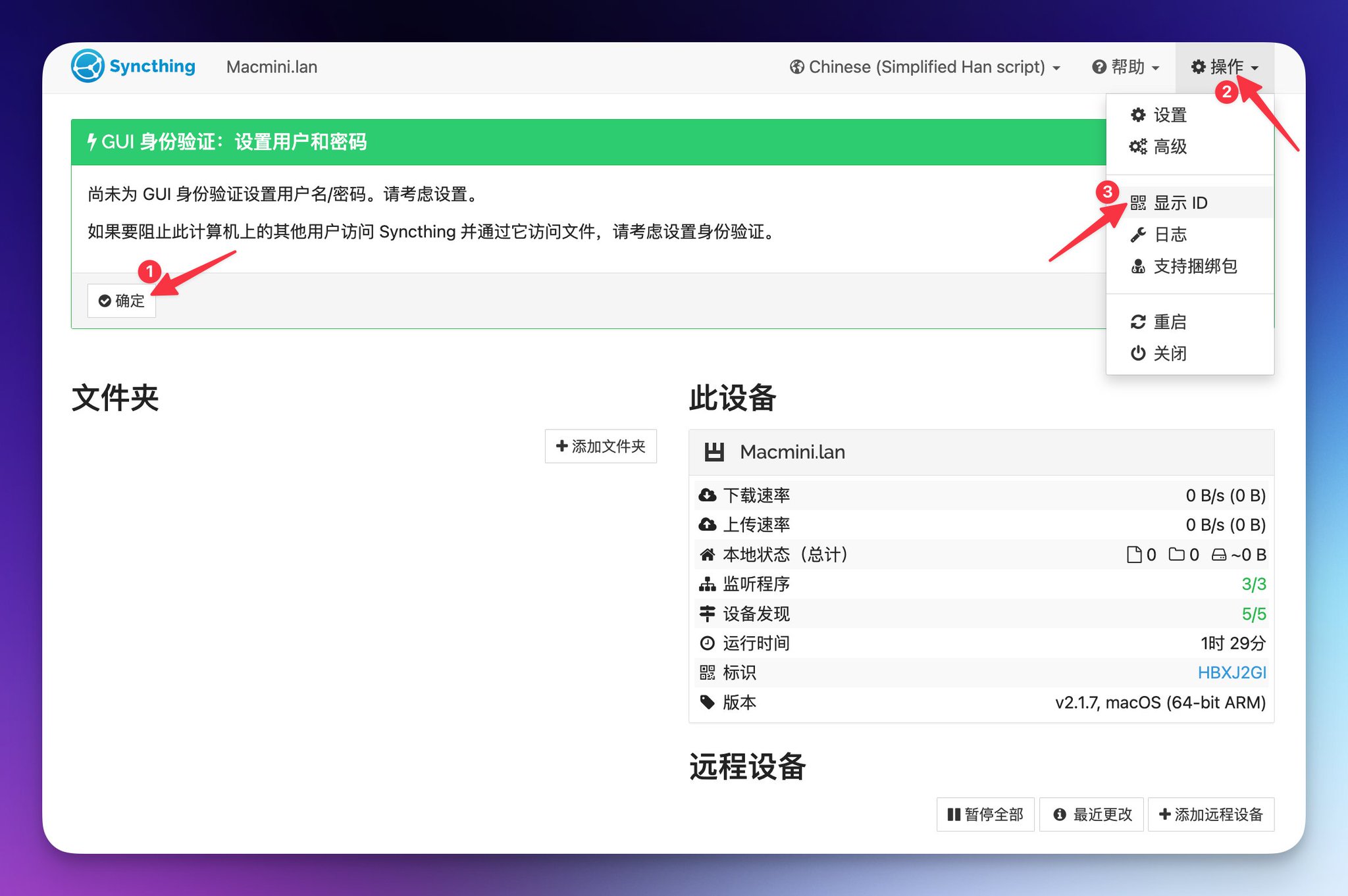Click the cloud upload icon by 上传速率

click(x=708, y=525)
